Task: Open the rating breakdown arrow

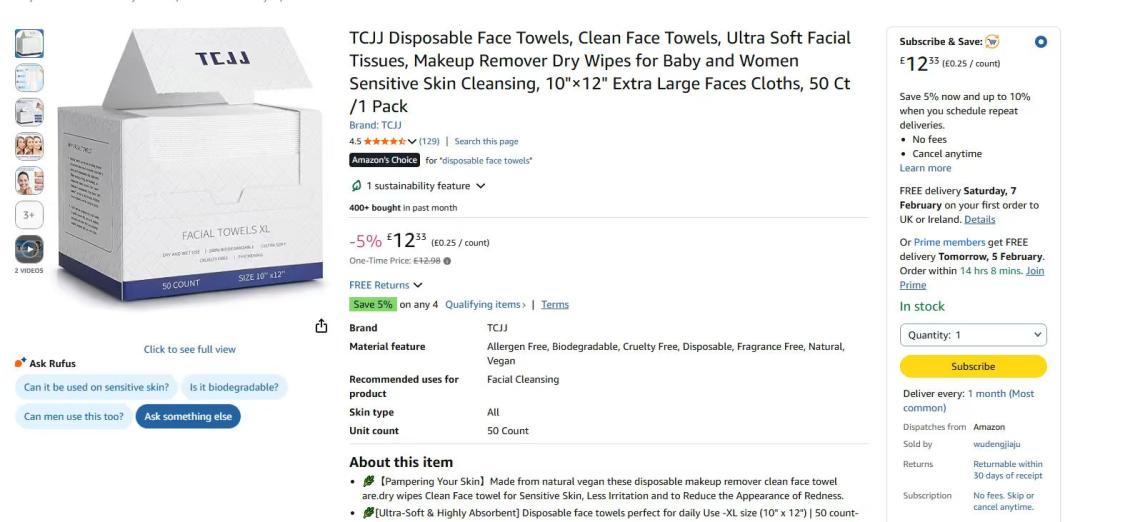Action: coord(412,141)
